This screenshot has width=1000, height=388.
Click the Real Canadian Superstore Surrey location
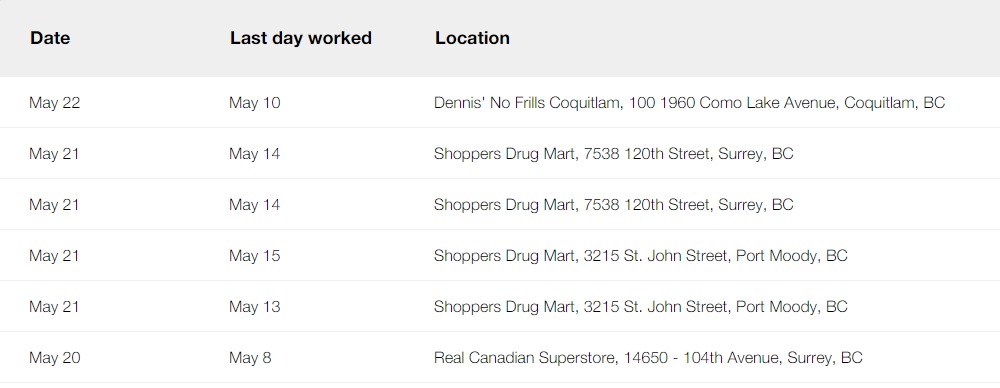click(648, 358)
